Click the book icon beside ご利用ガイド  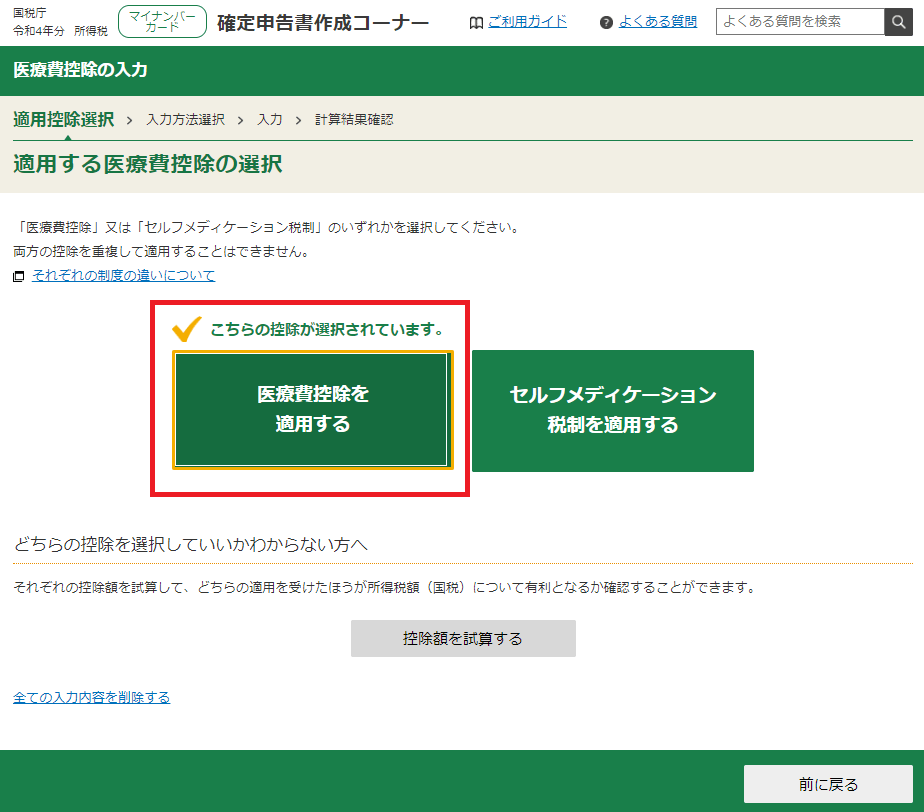coord(476,23)
